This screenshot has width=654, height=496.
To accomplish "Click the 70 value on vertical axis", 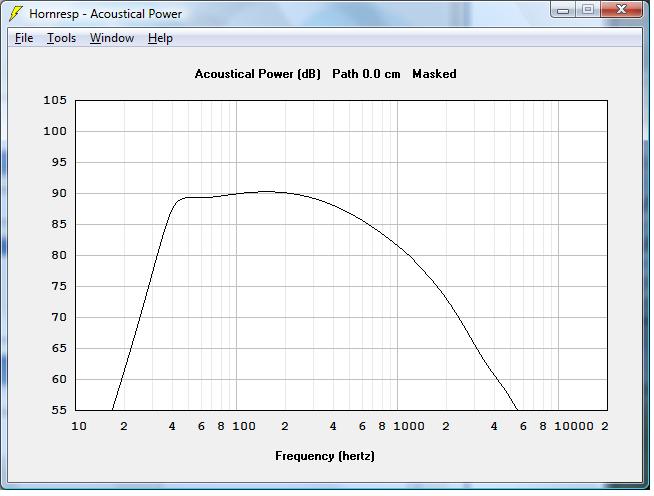I will pyautogui.click(x=59, y=317).
